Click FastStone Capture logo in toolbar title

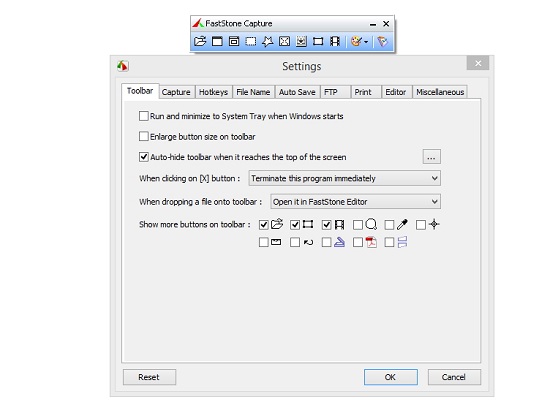tap(198, 23)
